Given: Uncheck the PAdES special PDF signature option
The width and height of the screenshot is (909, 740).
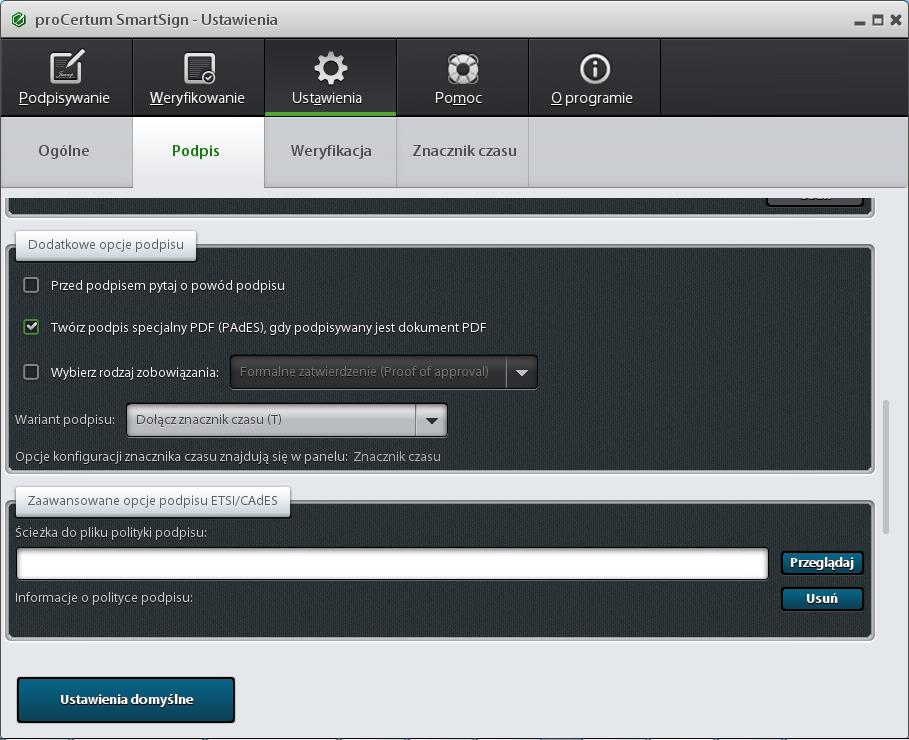Looking at the screenshot, I should [31, 327].
